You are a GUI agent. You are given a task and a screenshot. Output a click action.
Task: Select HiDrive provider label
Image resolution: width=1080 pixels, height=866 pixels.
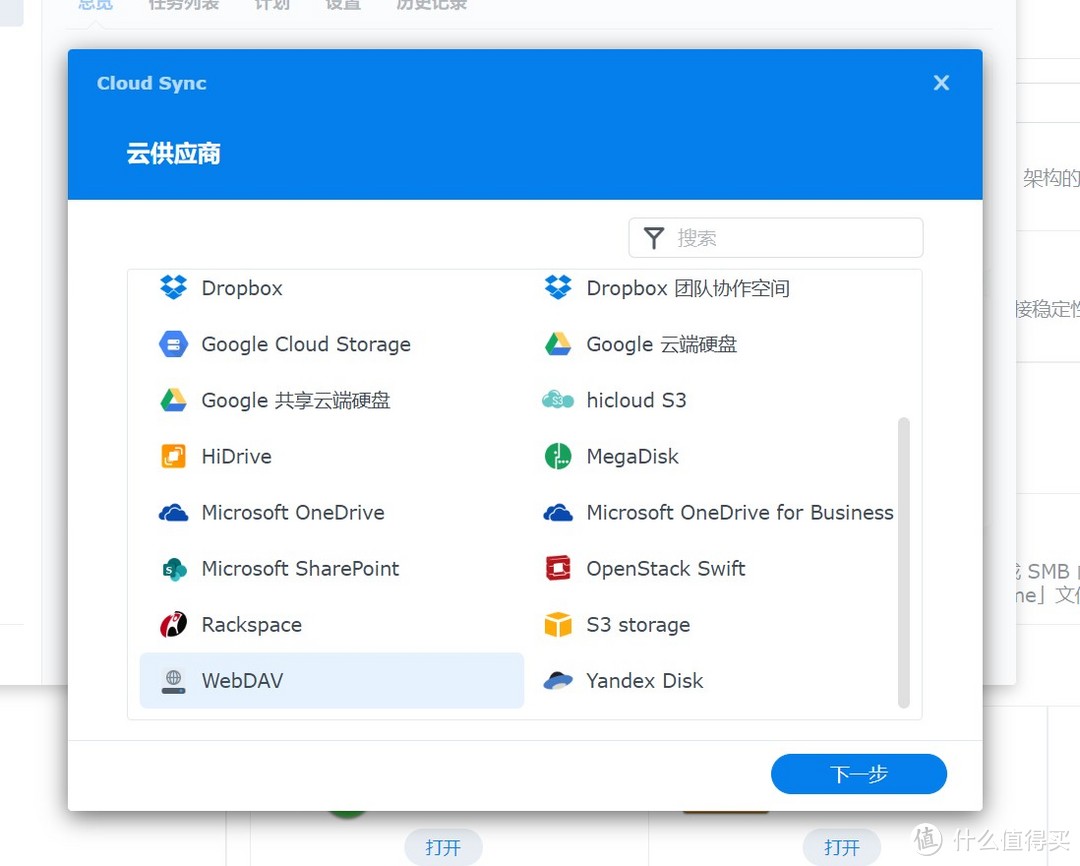(236, 456)
